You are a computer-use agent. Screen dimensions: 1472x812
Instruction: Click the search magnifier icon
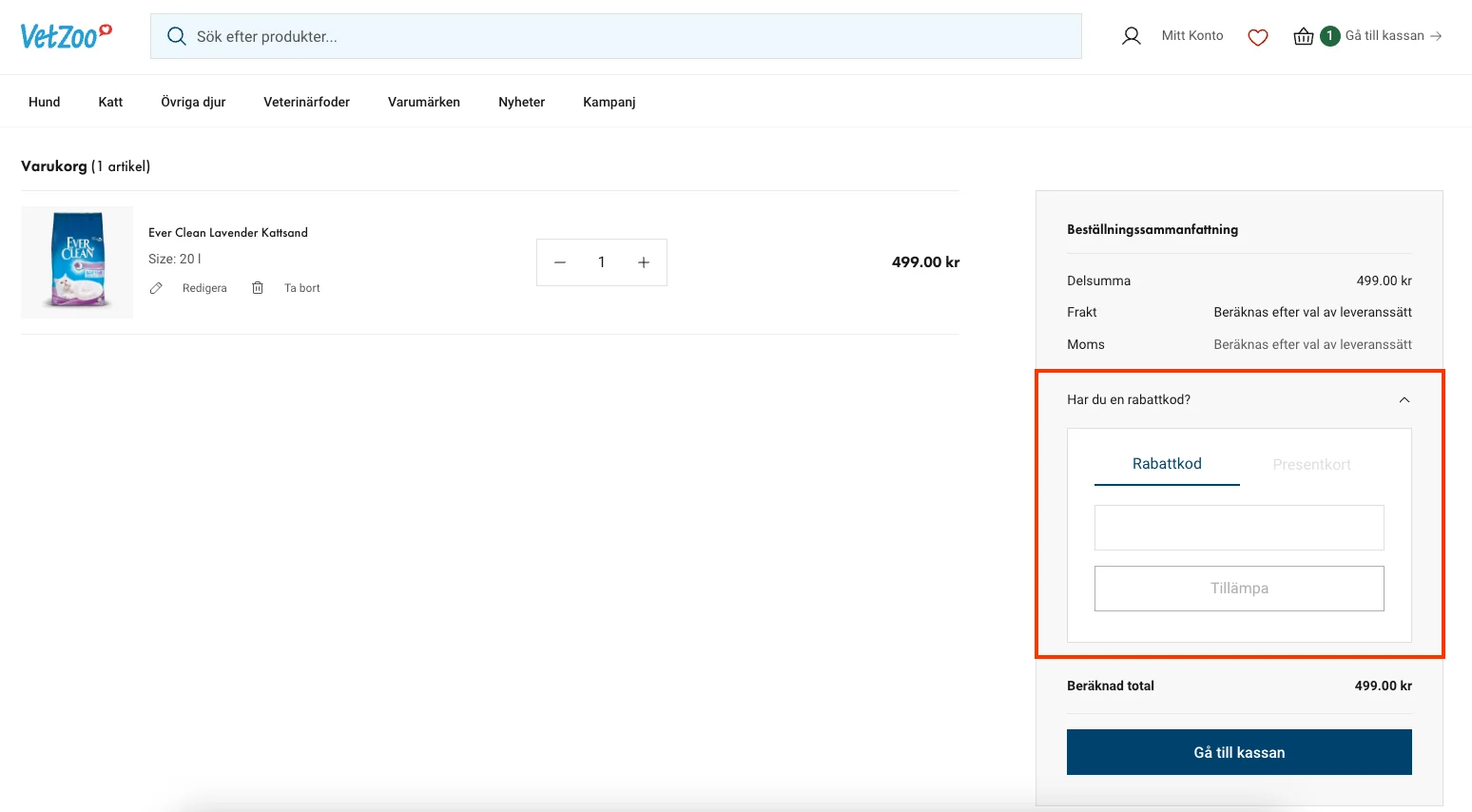pyautogui.click(x=176, y=36)
